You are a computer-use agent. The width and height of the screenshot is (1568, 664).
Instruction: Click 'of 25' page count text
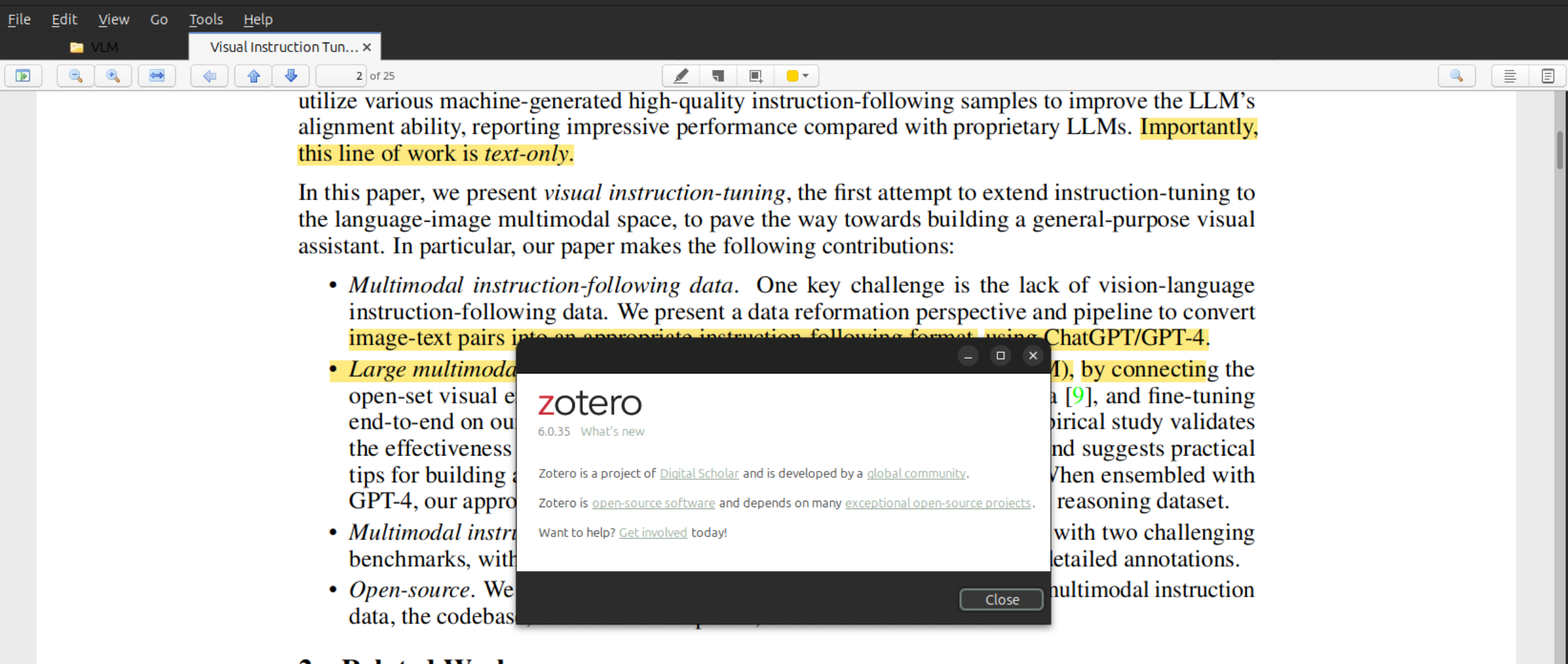[x=382, y=76]
